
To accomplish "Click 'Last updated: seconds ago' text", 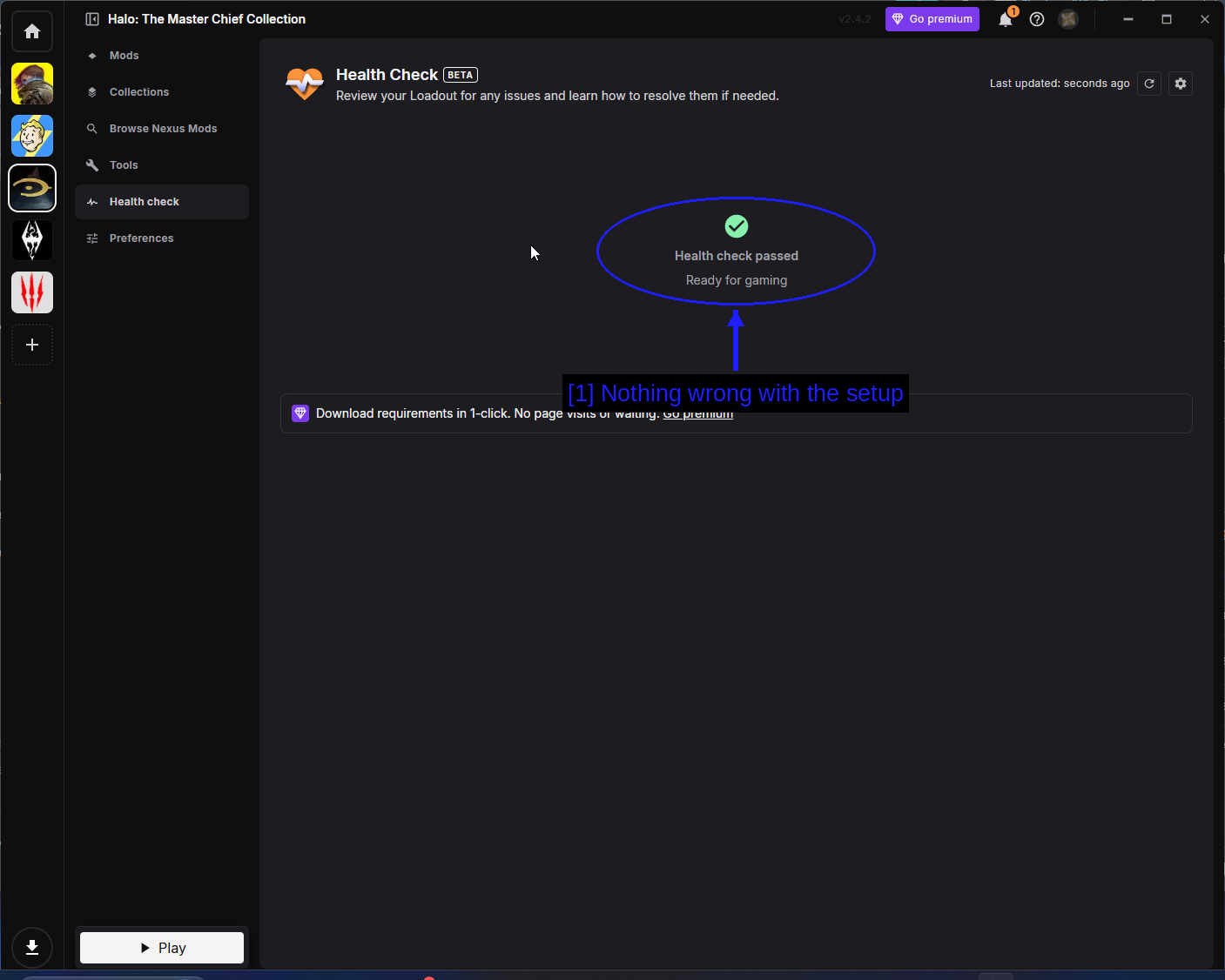I will coord(1060,84).
